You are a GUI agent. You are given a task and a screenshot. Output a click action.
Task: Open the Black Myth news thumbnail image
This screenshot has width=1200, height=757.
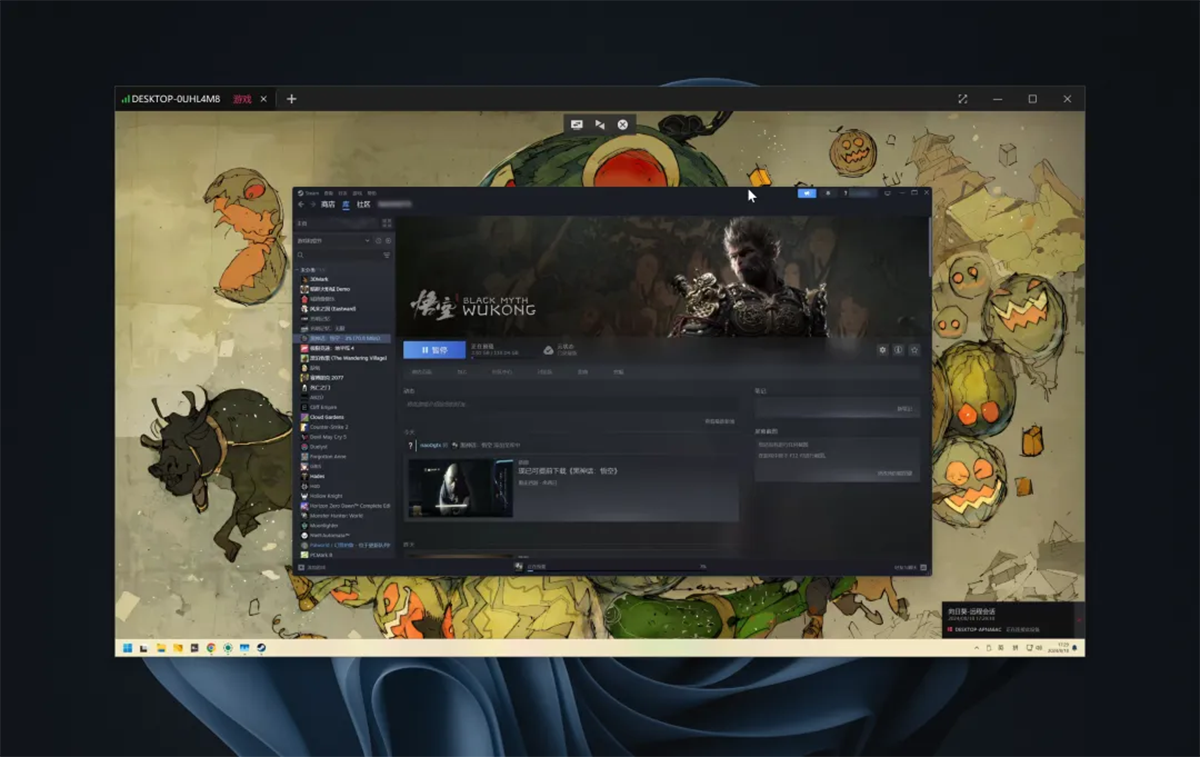click(x=460, y=488)
